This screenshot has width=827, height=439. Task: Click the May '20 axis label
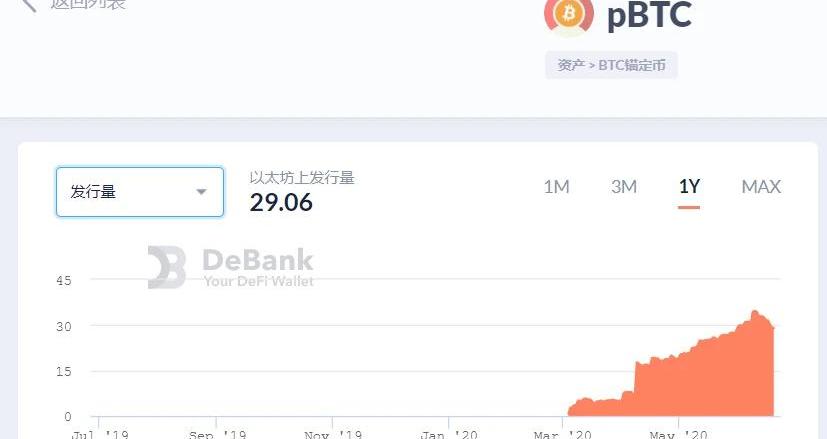[679, 434]
